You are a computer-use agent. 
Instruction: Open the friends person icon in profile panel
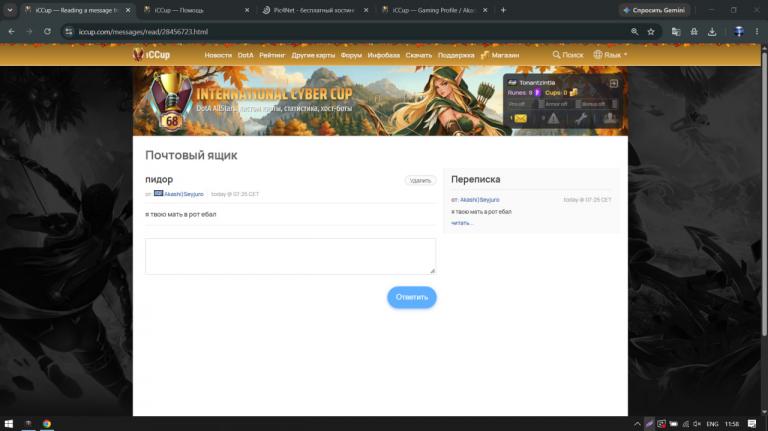(610, 118)
